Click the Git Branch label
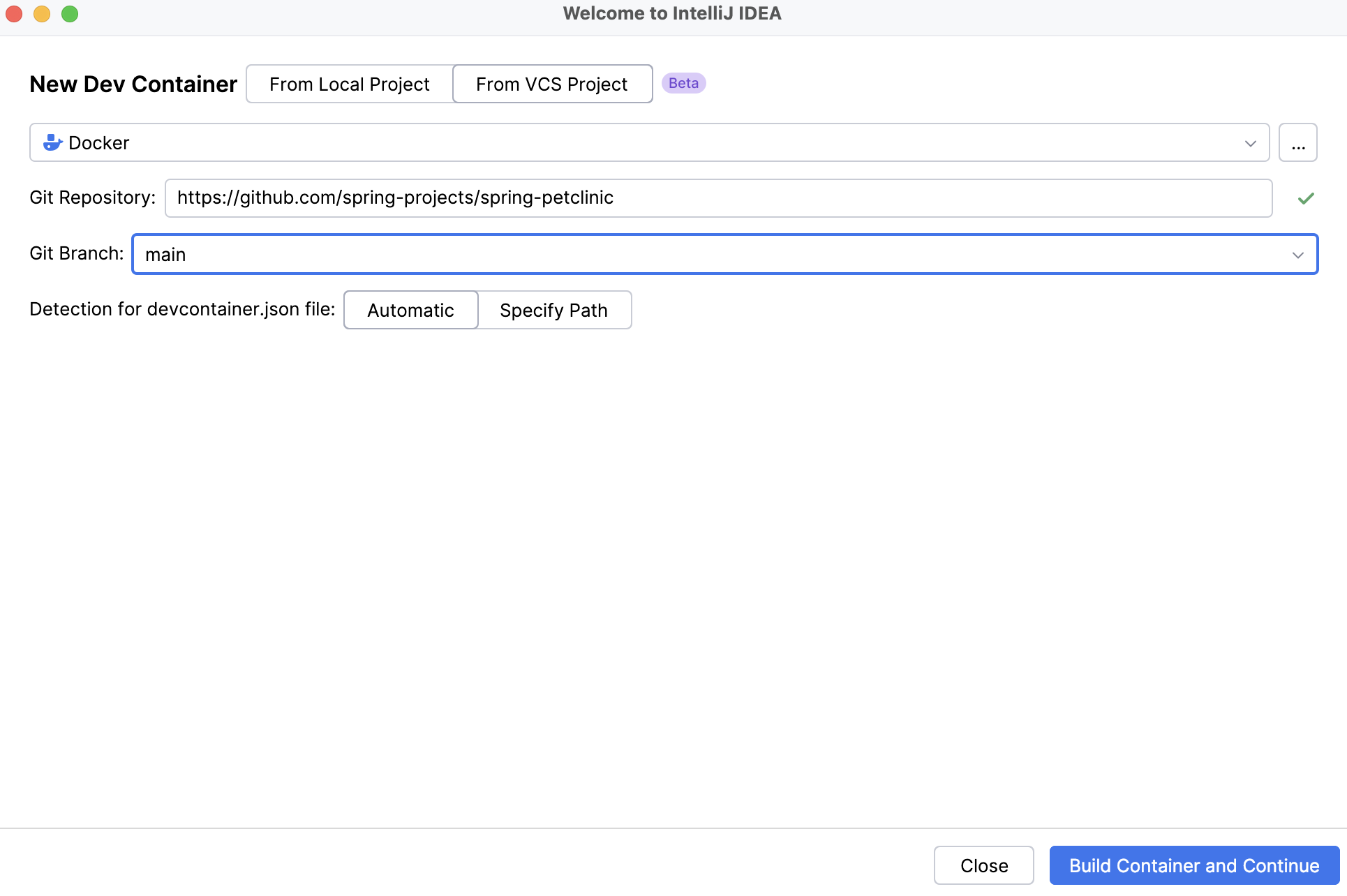Image resolution: width=1347 pixels, height=896 pixels. (77, 253)
